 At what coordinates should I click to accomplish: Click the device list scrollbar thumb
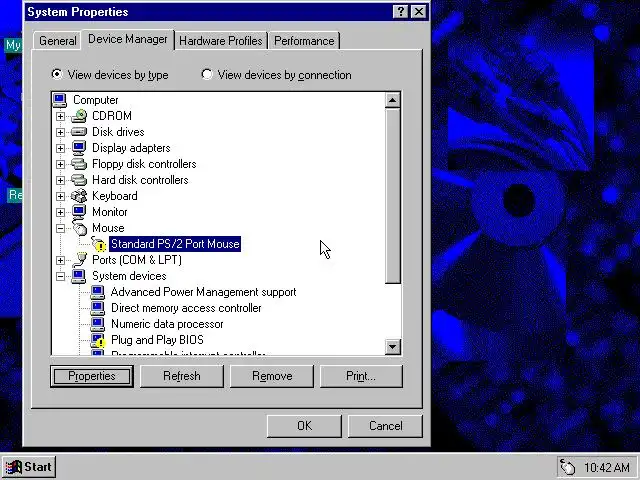(x=393, y=196)
